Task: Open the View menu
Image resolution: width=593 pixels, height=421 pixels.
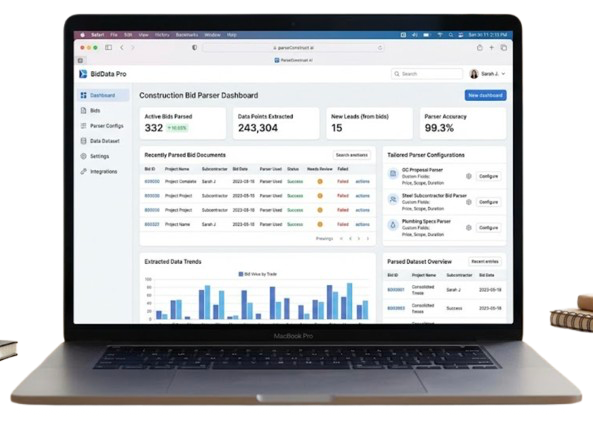Action: coord(143,35)
